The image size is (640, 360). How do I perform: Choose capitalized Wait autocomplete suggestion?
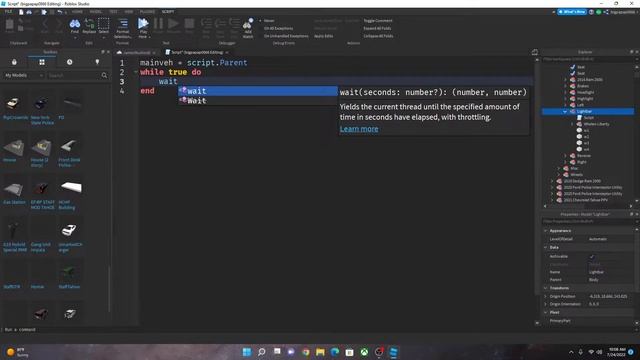258,101
